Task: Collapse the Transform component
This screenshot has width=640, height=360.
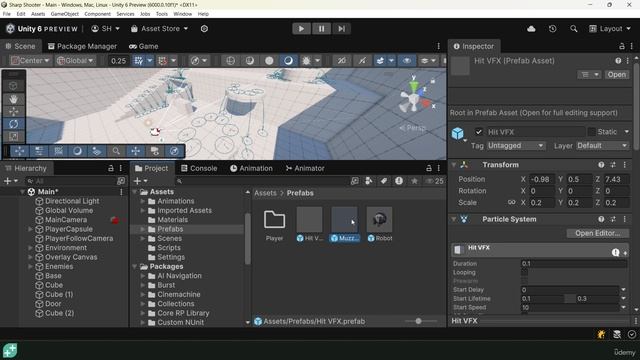Action: pyautogui.click(x=453, y=165)
